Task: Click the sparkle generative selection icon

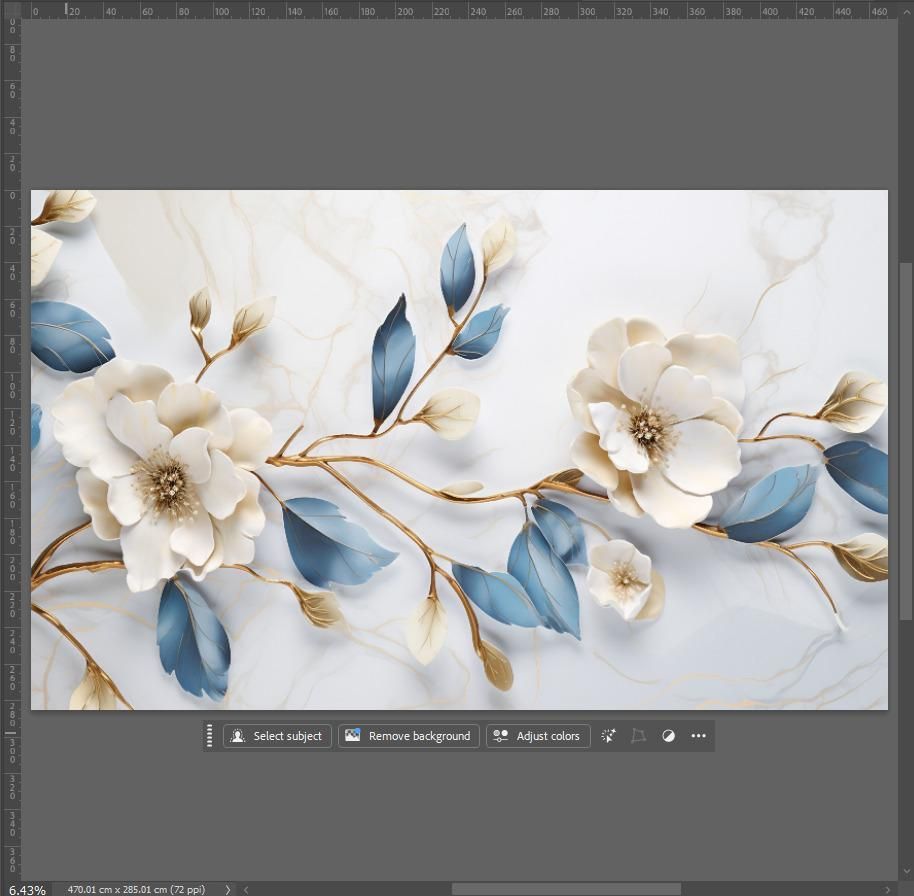Action: tap(608, 736)
